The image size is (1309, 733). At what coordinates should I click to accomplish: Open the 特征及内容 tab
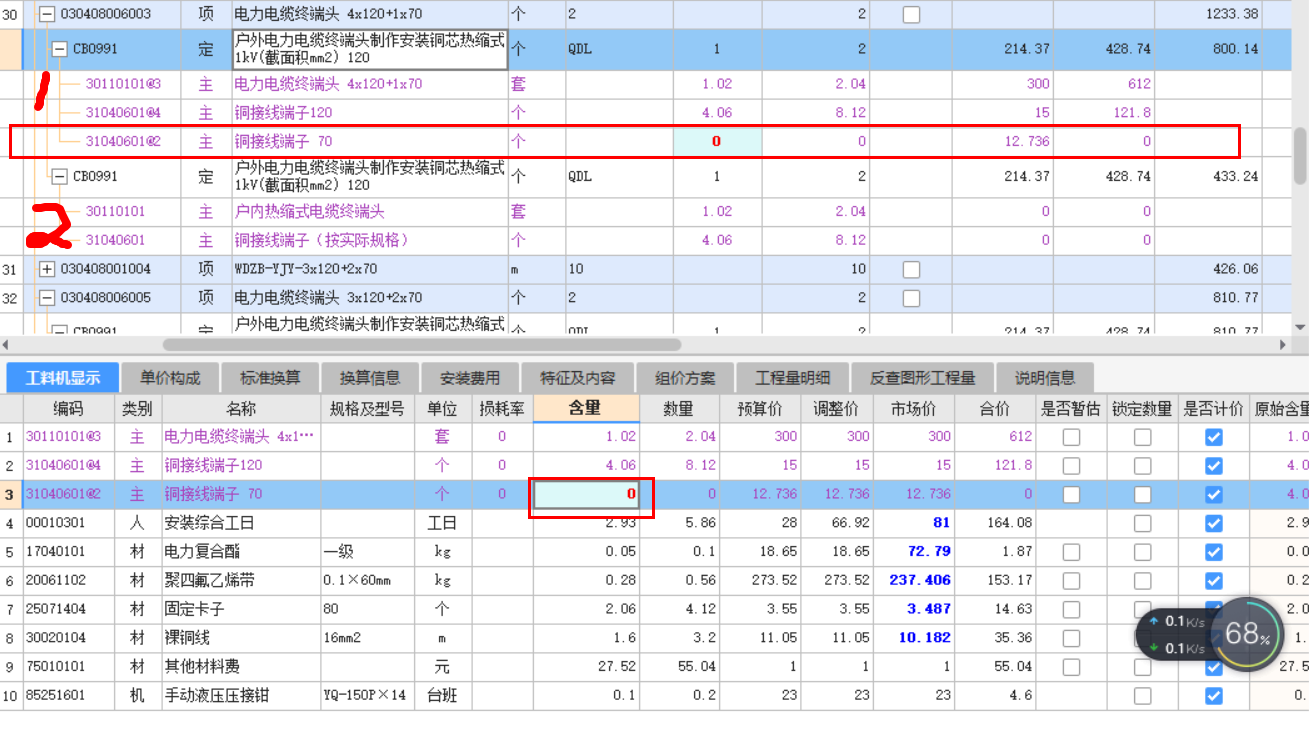coord(578,378)
